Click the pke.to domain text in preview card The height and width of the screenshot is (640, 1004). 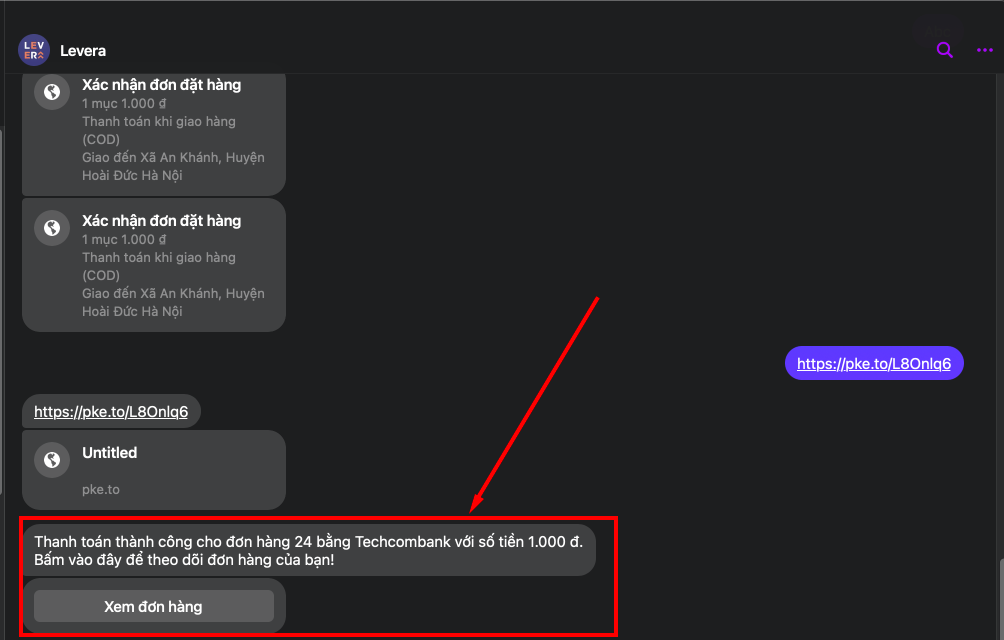click(x=101, y=490)
